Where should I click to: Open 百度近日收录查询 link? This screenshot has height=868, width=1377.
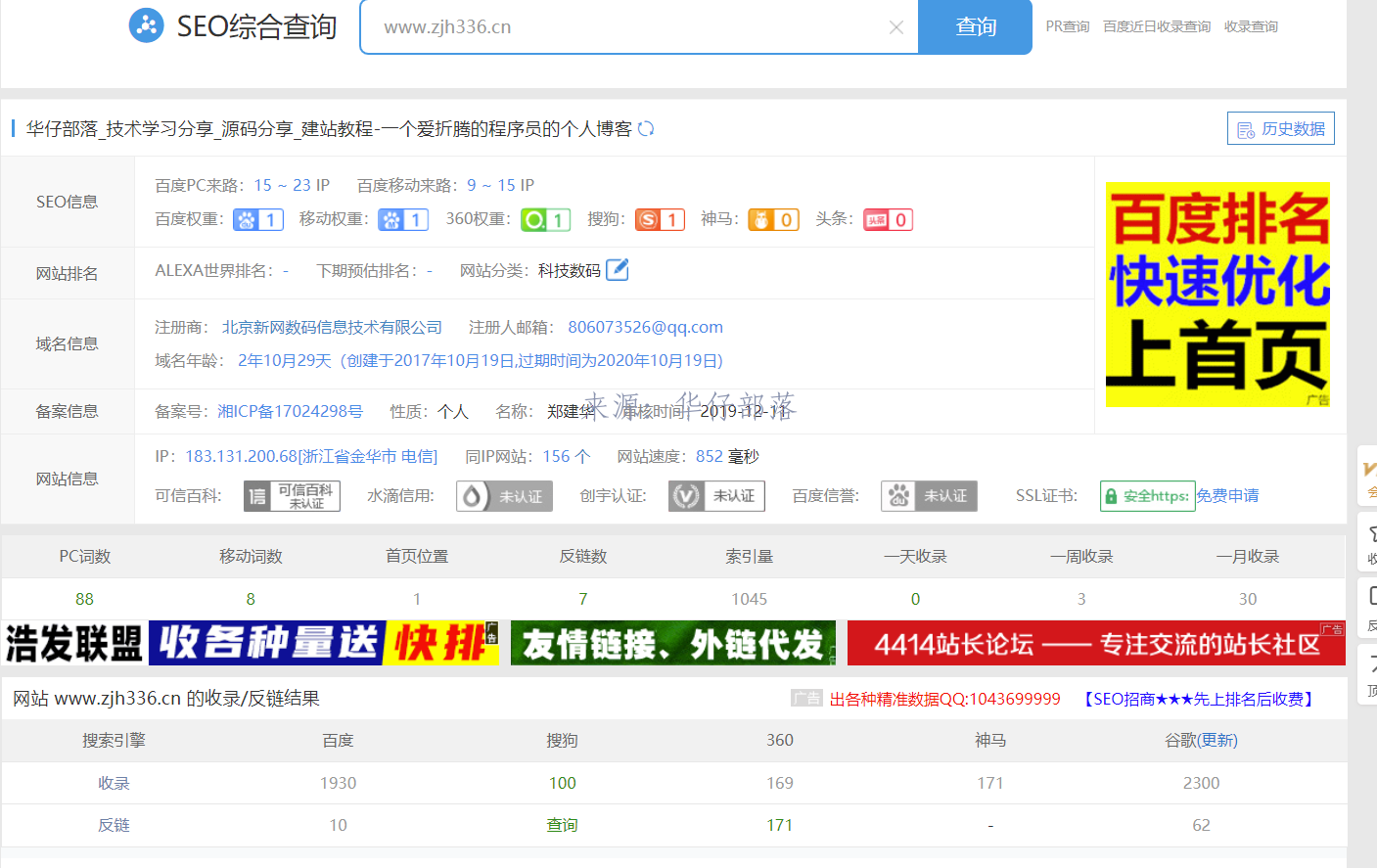click(1157, 26)
